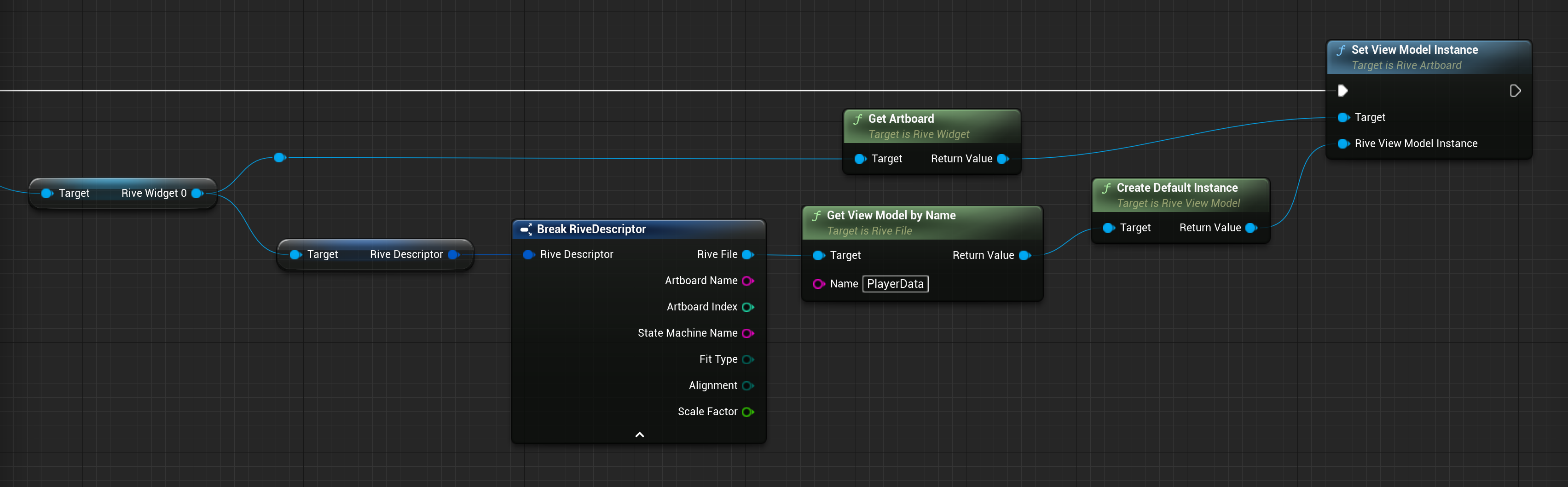The image size is (1568, 487).
Task: Click the Rive Descriptor output pin on getter node
Action: pyautogui.click(x=453, y=255)
